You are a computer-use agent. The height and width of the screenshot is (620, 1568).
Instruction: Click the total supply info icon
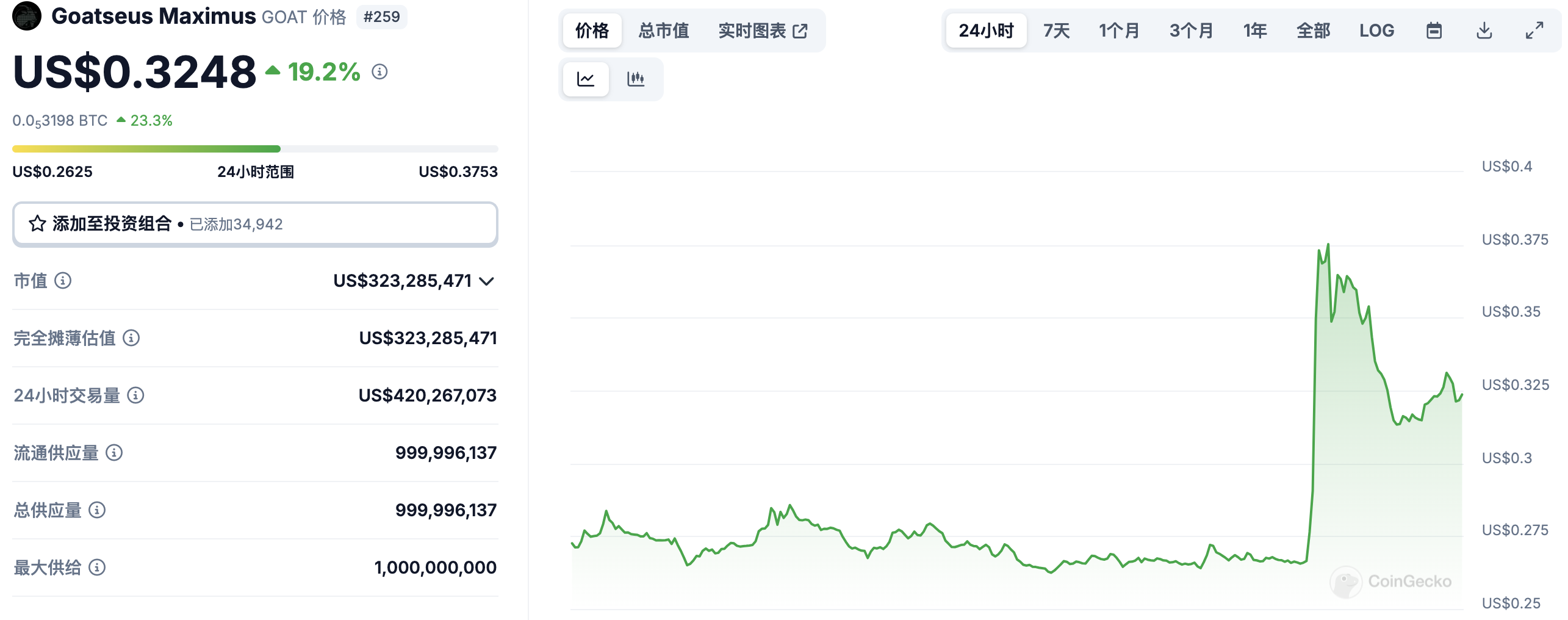tap(97, 510)
